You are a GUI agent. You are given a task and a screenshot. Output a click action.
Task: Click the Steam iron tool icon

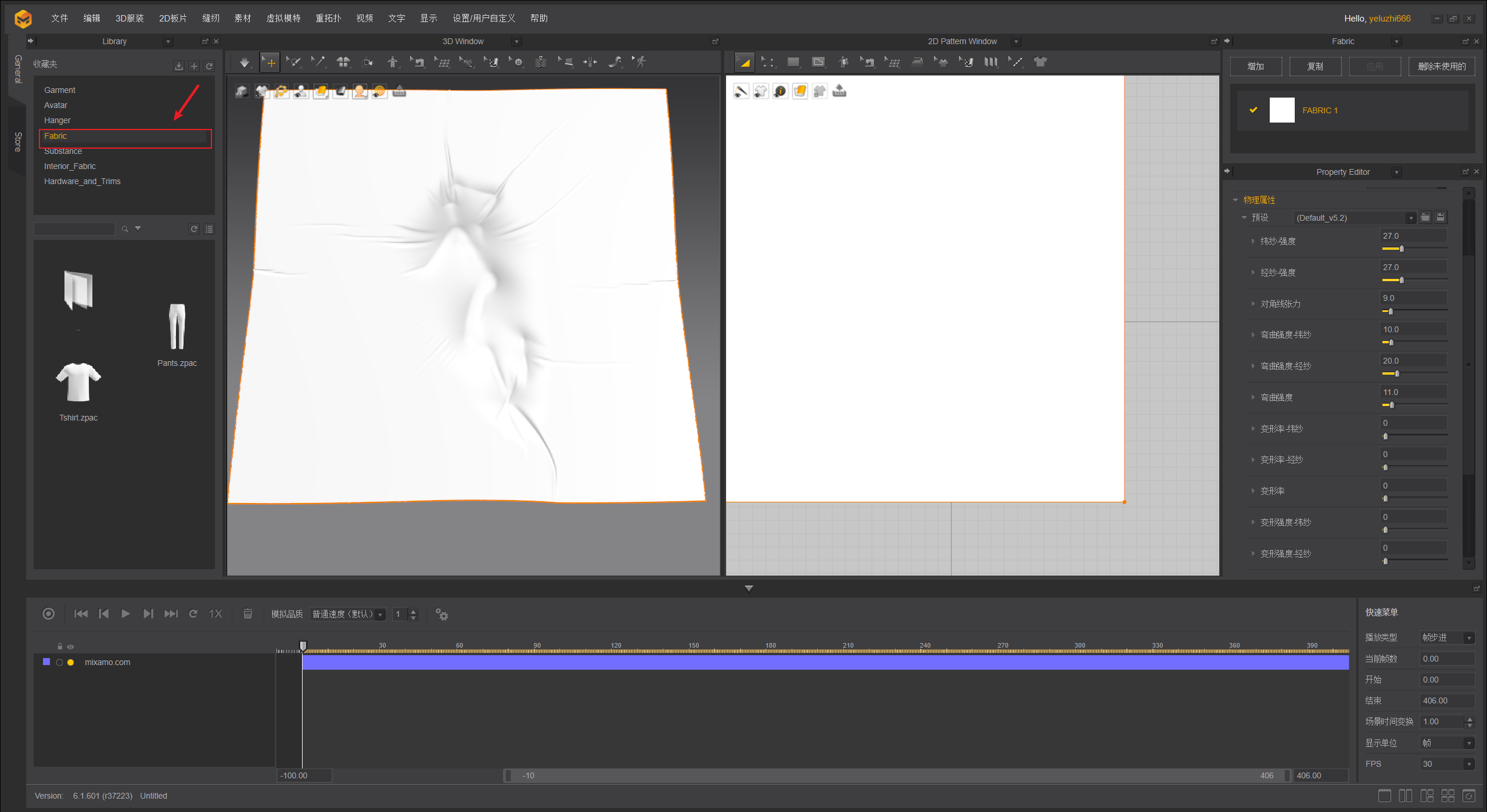(x=917, y=62)
